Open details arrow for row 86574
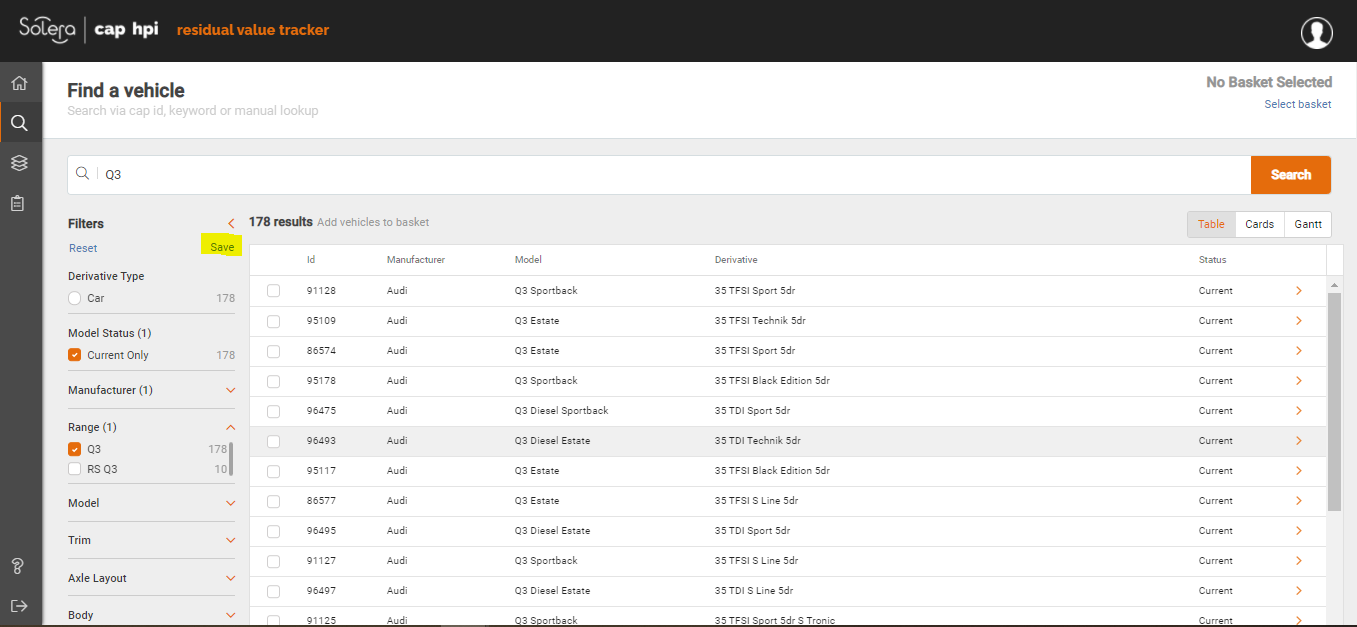The image size is (1357, 627). tap(1298, 351)
